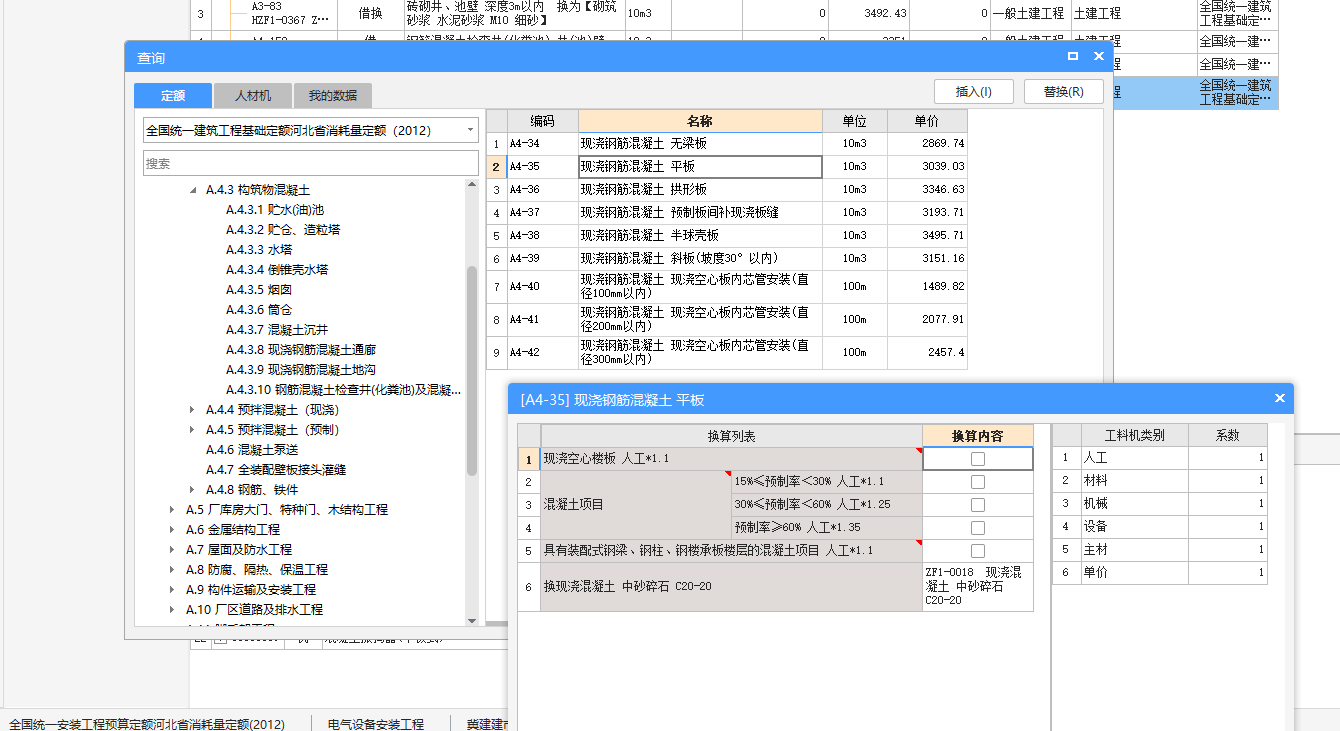Click the tree panel vertical scrollbar thumb

pyautogui.click(x=473, y=370)
